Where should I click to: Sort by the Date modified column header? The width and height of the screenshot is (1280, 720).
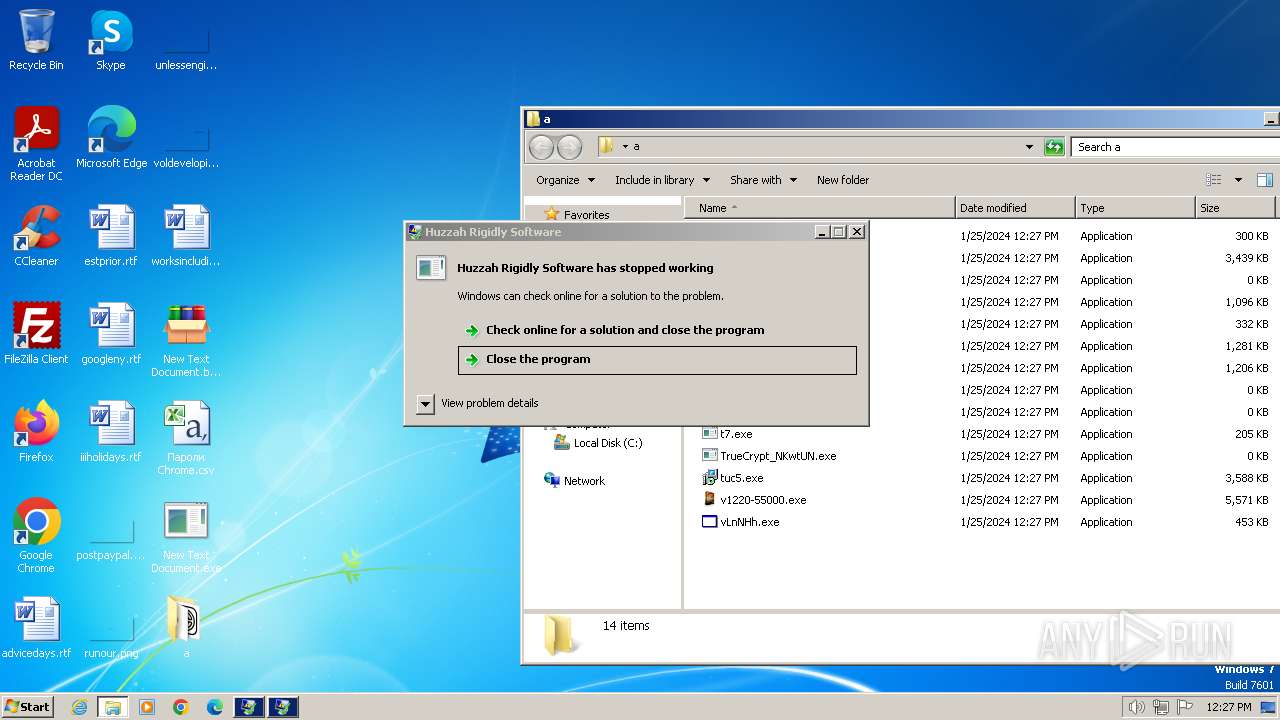point(1015,208)
